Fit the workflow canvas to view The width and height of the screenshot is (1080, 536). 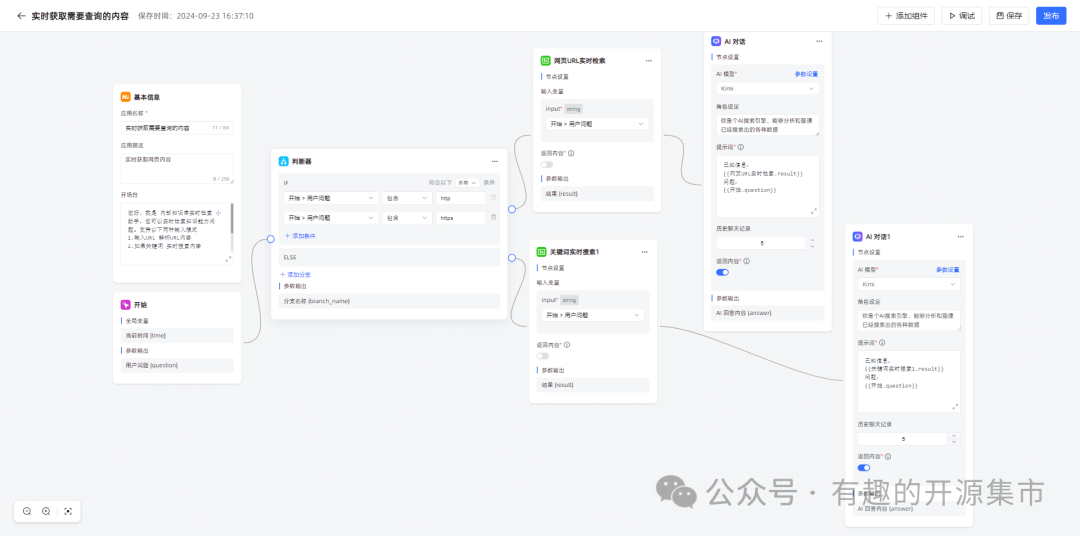click(x=68, y=511)
